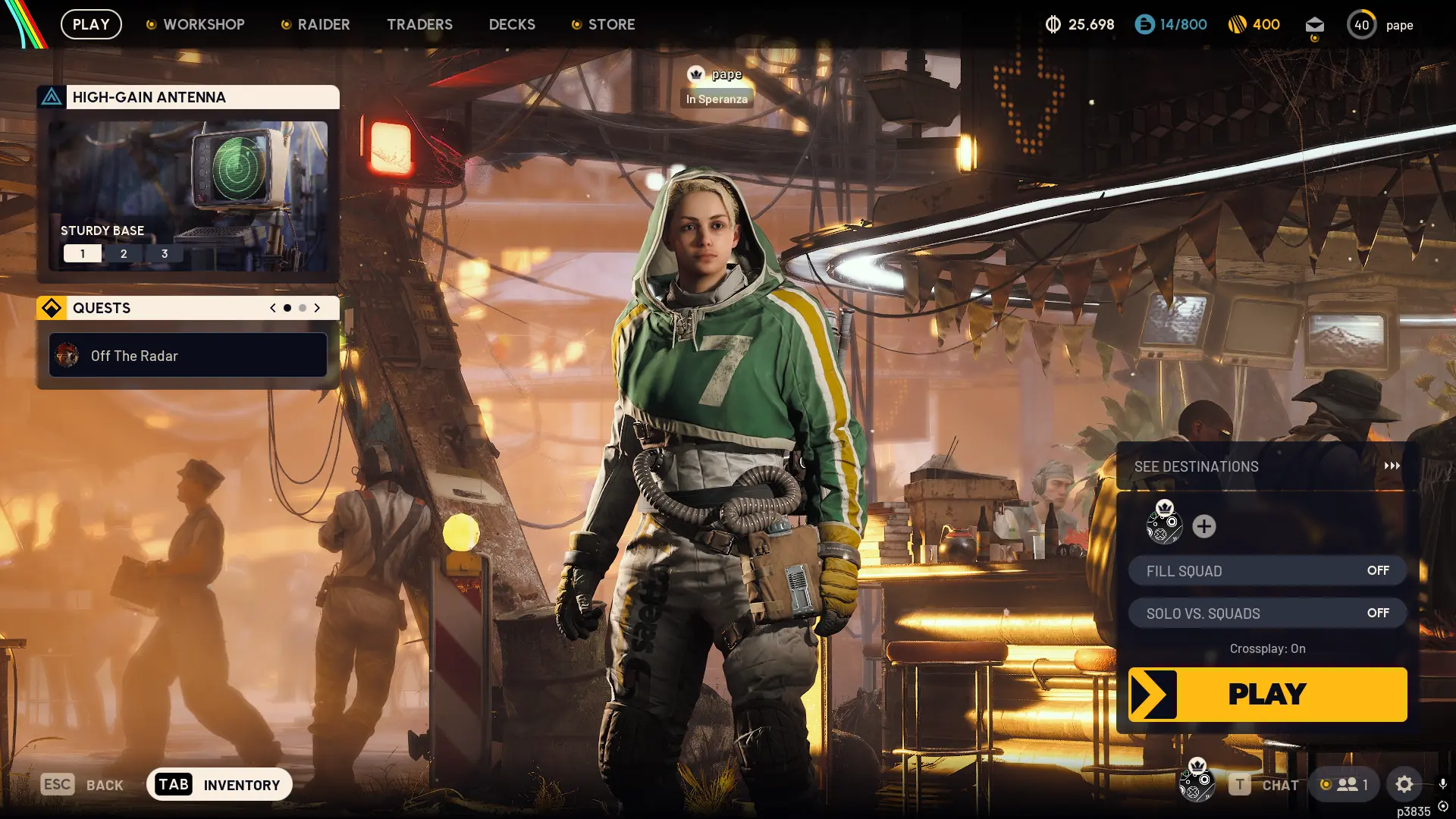The image size is (1456, 819).
Task: Toggle Fill Squad setting
Action: [x=1267, y=570]
